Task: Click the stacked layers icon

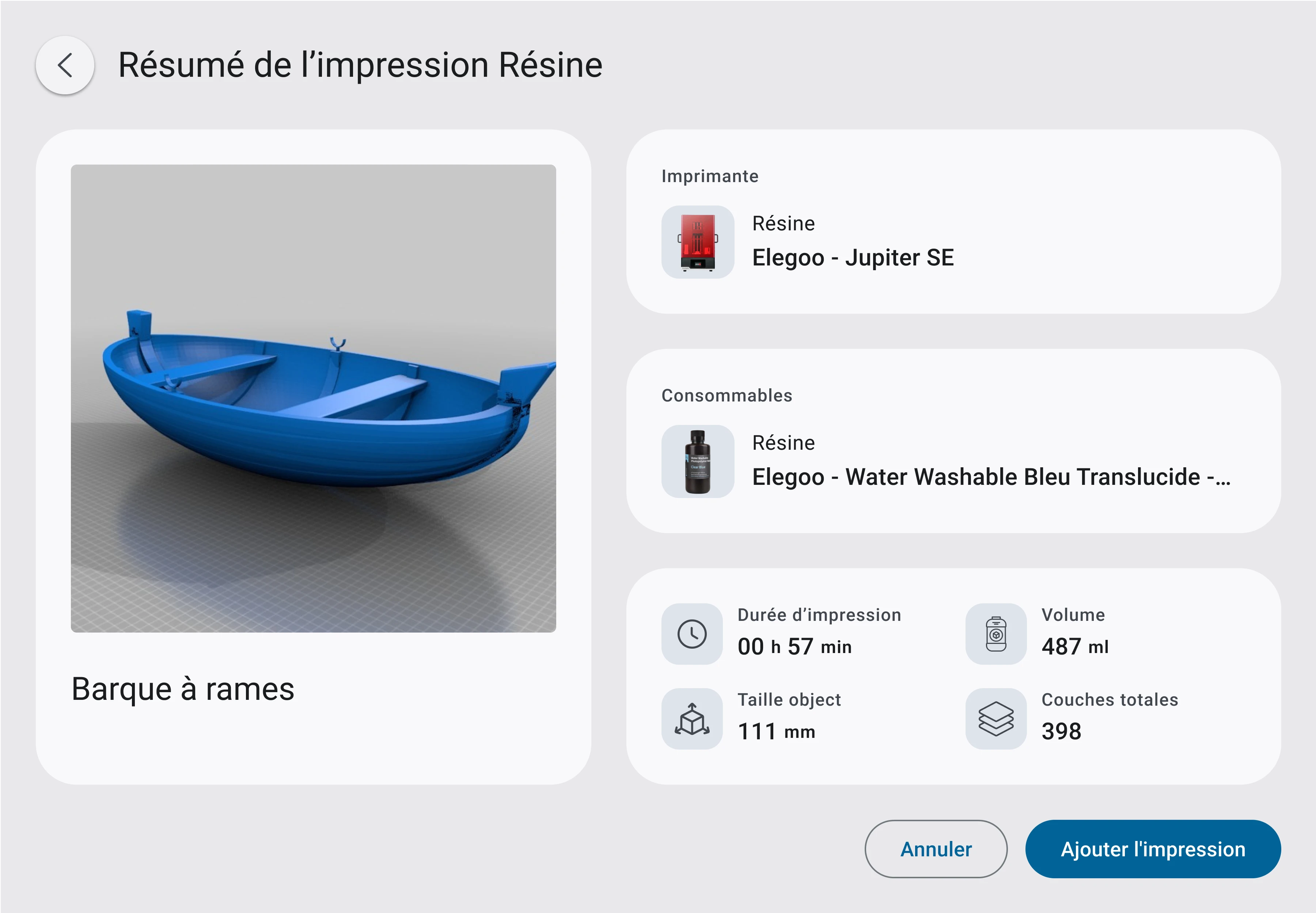Action: 996,718
